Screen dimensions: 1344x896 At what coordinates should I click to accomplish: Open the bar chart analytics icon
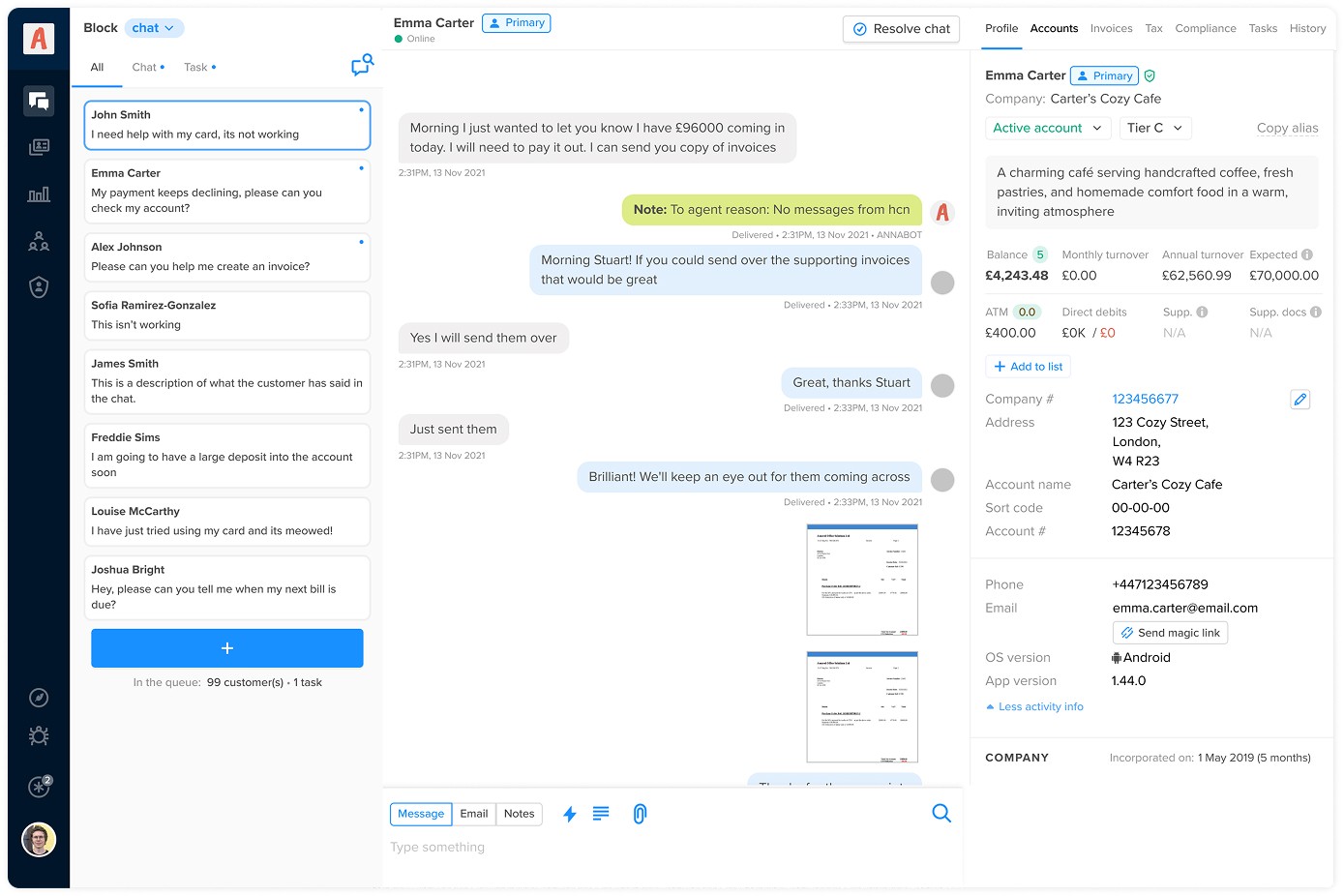[x=39, y=194]
